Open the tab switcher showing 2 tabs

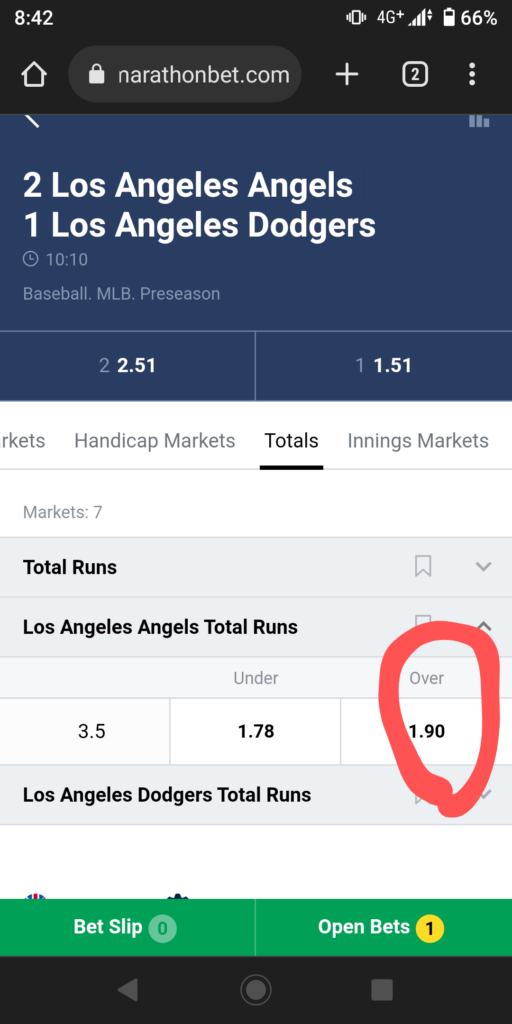click(415, 75)
